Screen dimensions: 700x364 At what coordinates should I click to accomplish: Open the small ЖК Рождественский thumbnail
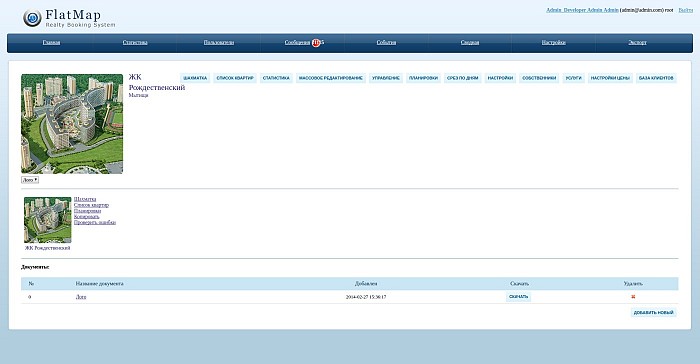tap(47, 220)
